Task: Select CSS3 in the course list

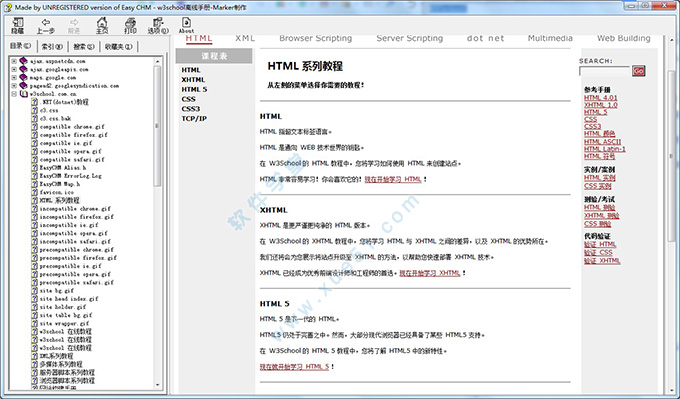Action: click(191, 109)
